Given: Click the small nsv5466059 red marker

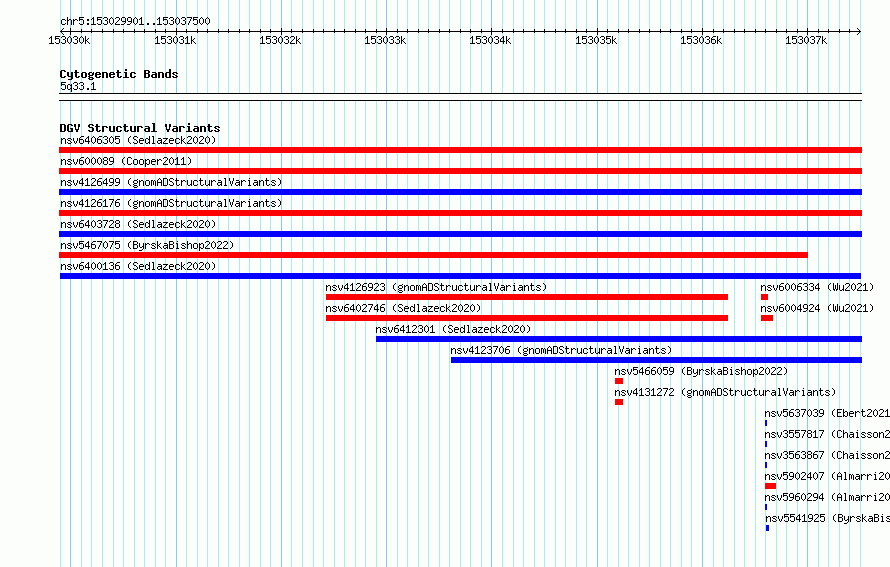Looking at the screenshot, I should pyautogui.click(x=619, y=381).
